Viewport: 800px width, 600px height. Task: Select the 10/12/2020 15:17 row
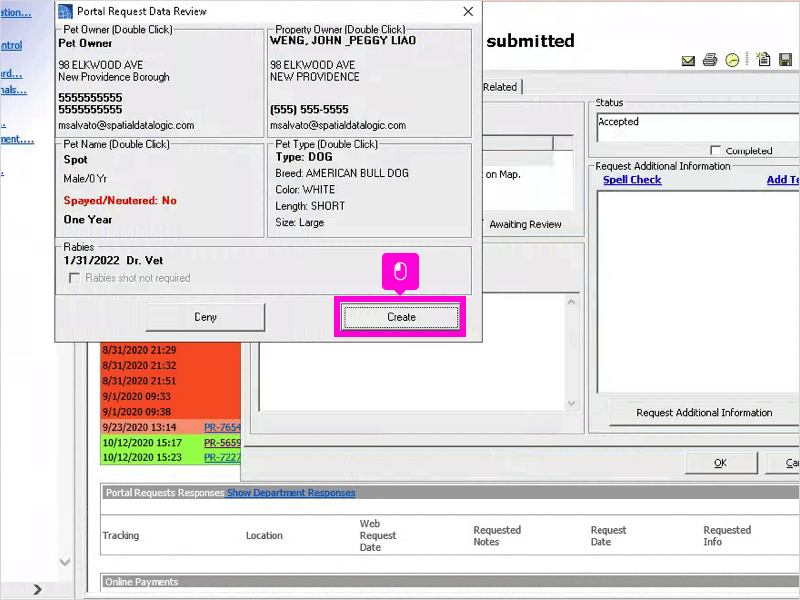tap(170, 442)
